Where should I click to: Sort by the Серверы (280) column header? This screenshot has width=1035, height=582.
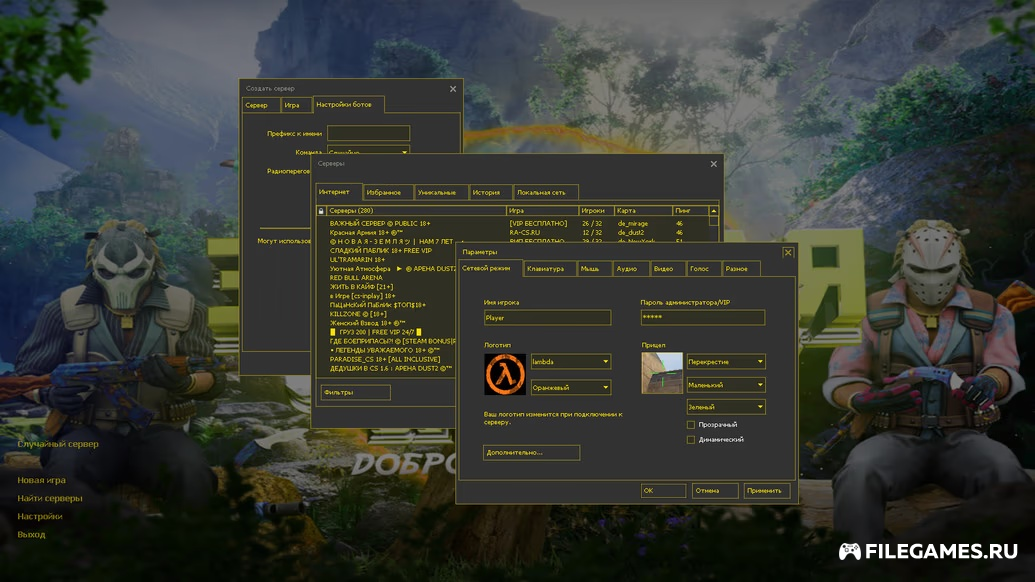(417, 211)
